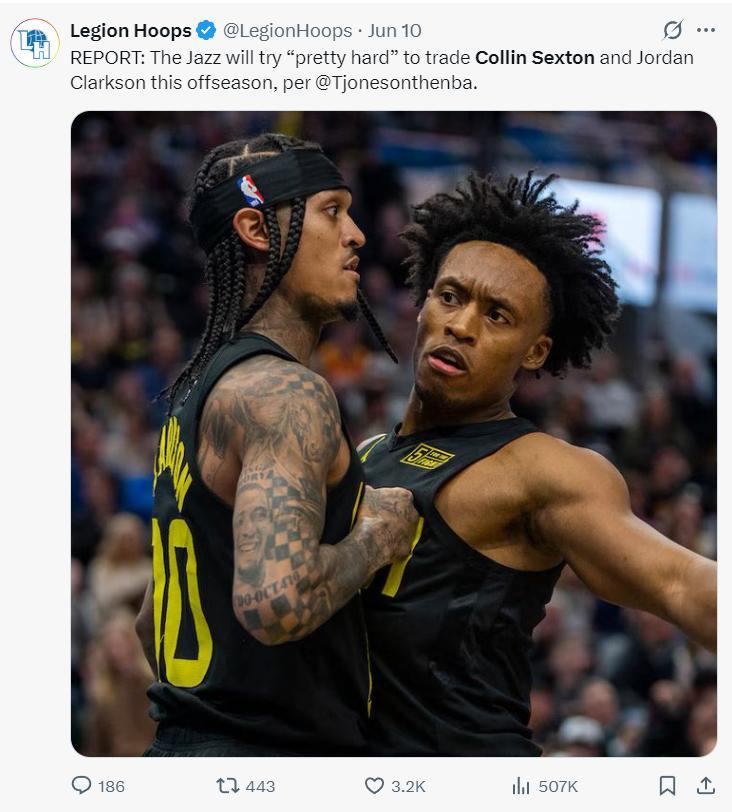This screenshot has width=732, height=812.
Task: Click the 186 replies count
Action: click(x=111, y=786)
